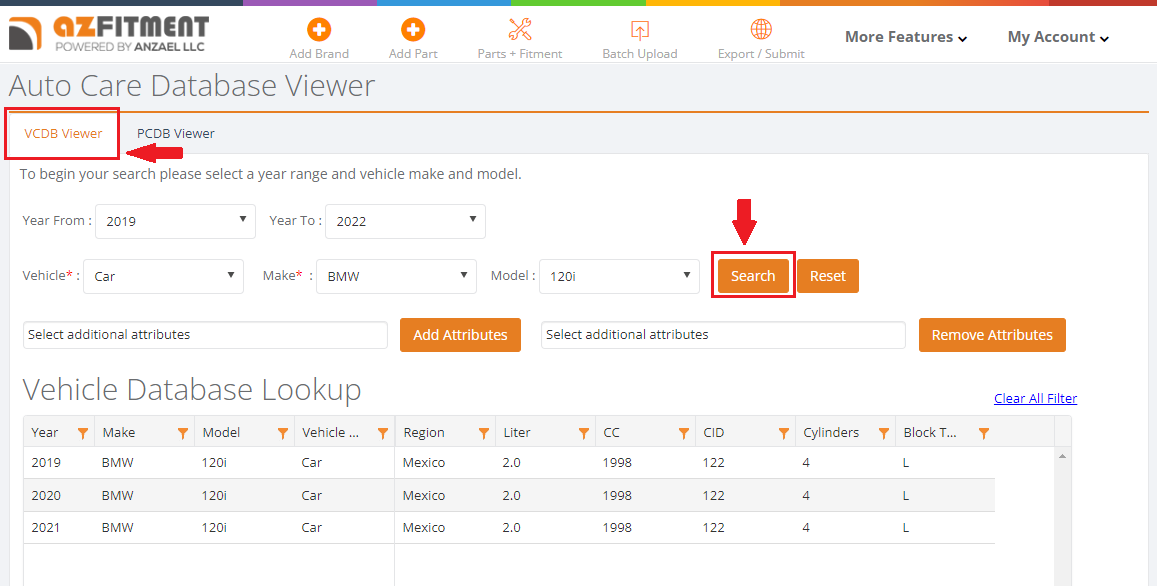Filter the Make column
Viewport: 1157px width, 586px height.
coord(183,433)
